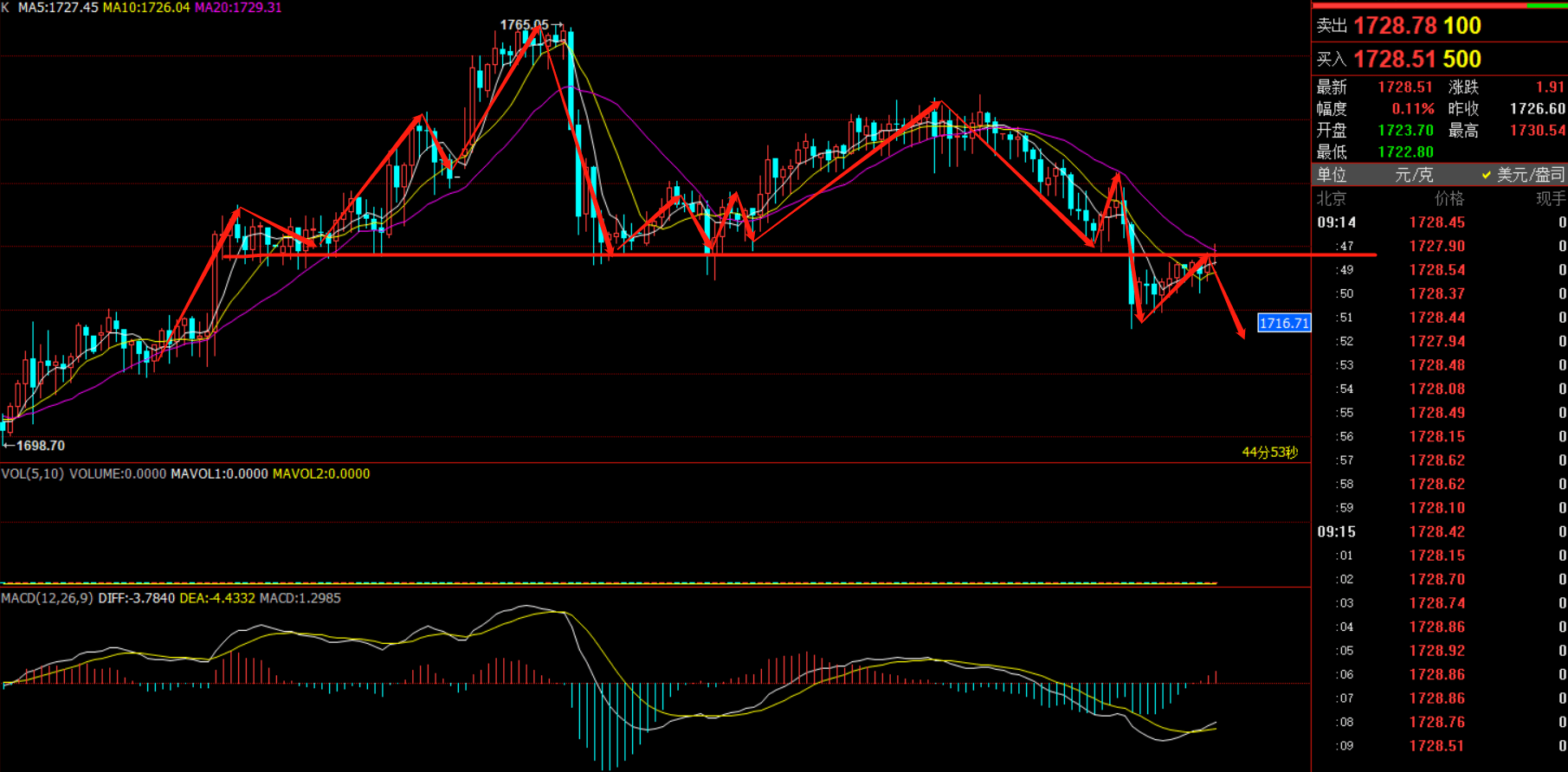This screenshot has height=772, width=1568.
Task: Toggle the 美元/盎司 unit checkbox
Action: (1487, 175)
